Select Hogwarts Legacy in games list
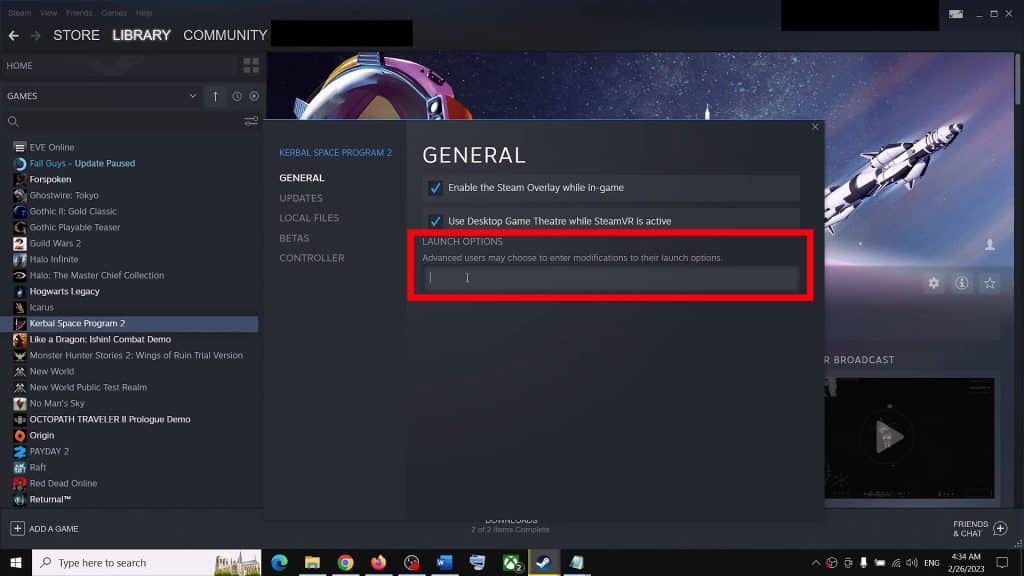 coord(65,291)
